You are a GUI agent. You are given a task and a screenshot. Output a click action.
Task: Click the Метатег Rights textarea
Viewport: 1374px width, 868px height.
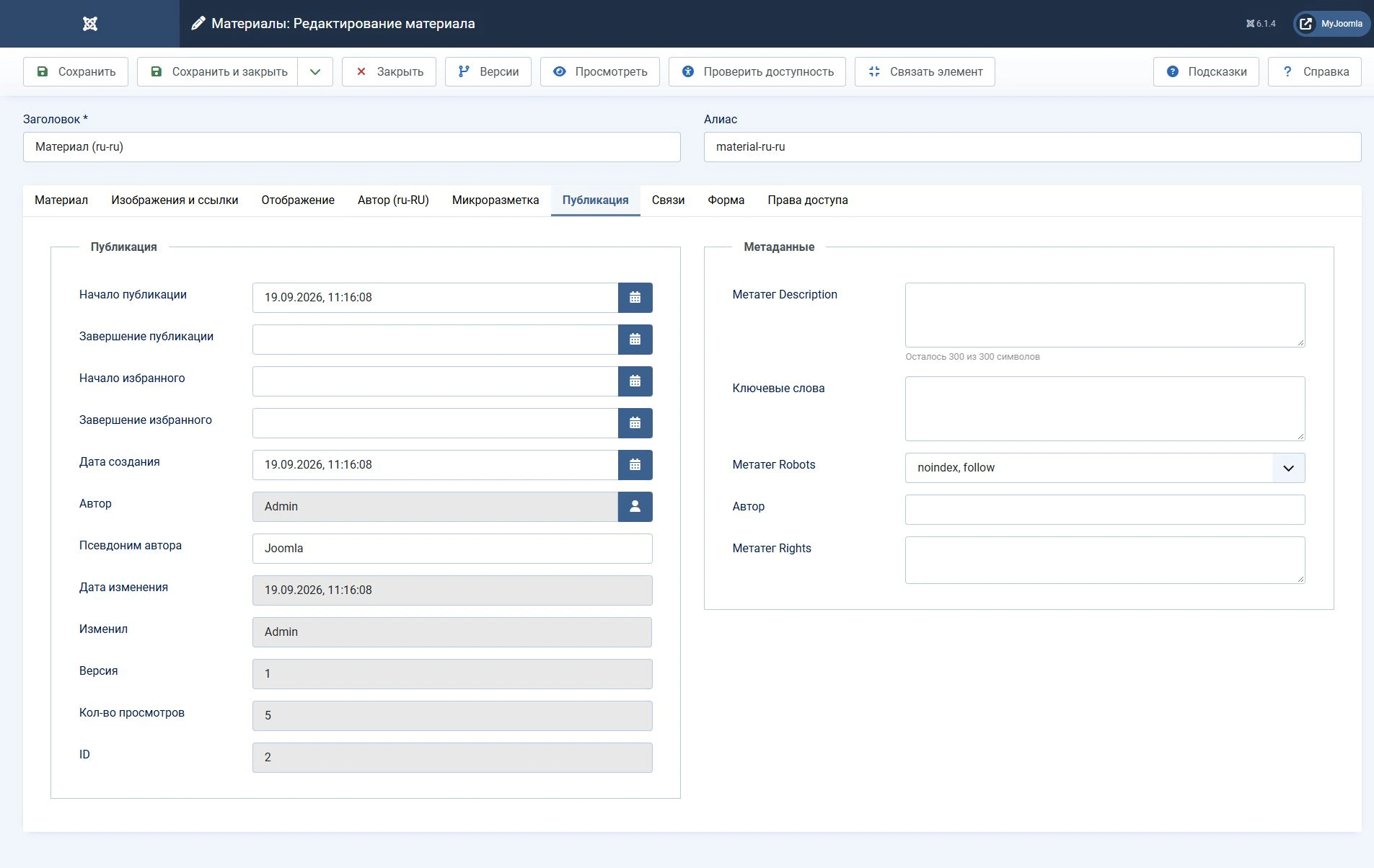click(1105, 560)
